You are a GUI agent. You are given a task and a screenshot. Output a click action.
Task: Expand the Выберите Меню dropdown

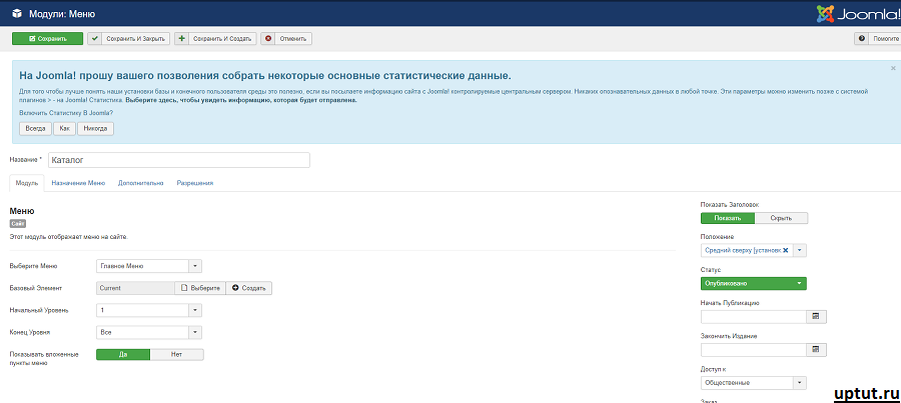click(195, 266)
